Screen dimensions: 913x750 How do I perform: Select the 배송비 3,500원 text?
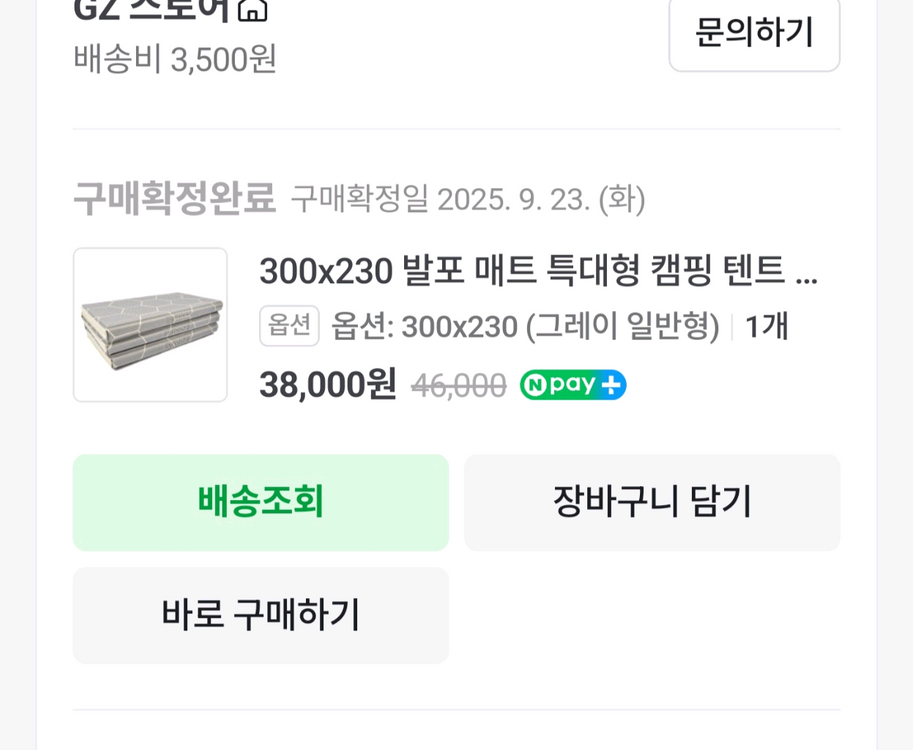pos(175,59)
